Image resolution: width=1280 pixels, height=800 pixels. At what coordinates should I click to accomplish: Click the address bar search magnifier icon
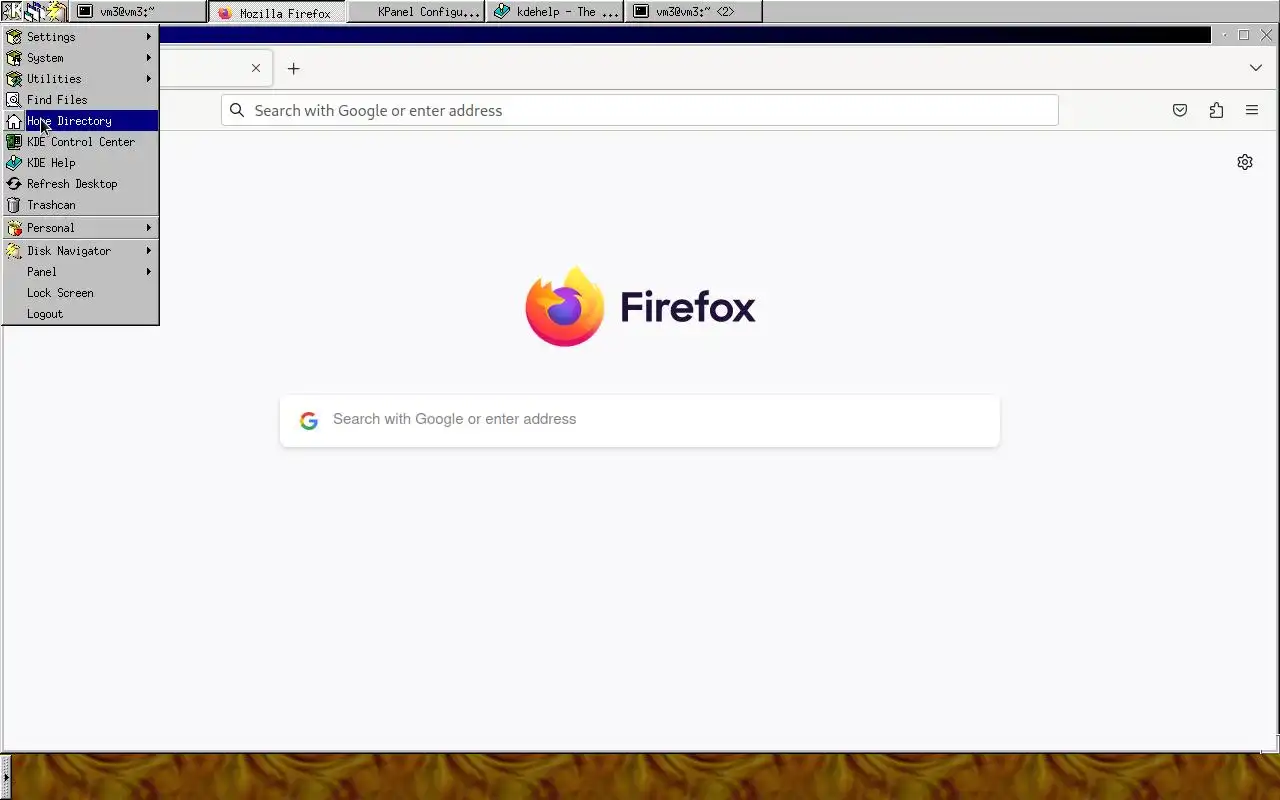[x=237, y=110]
